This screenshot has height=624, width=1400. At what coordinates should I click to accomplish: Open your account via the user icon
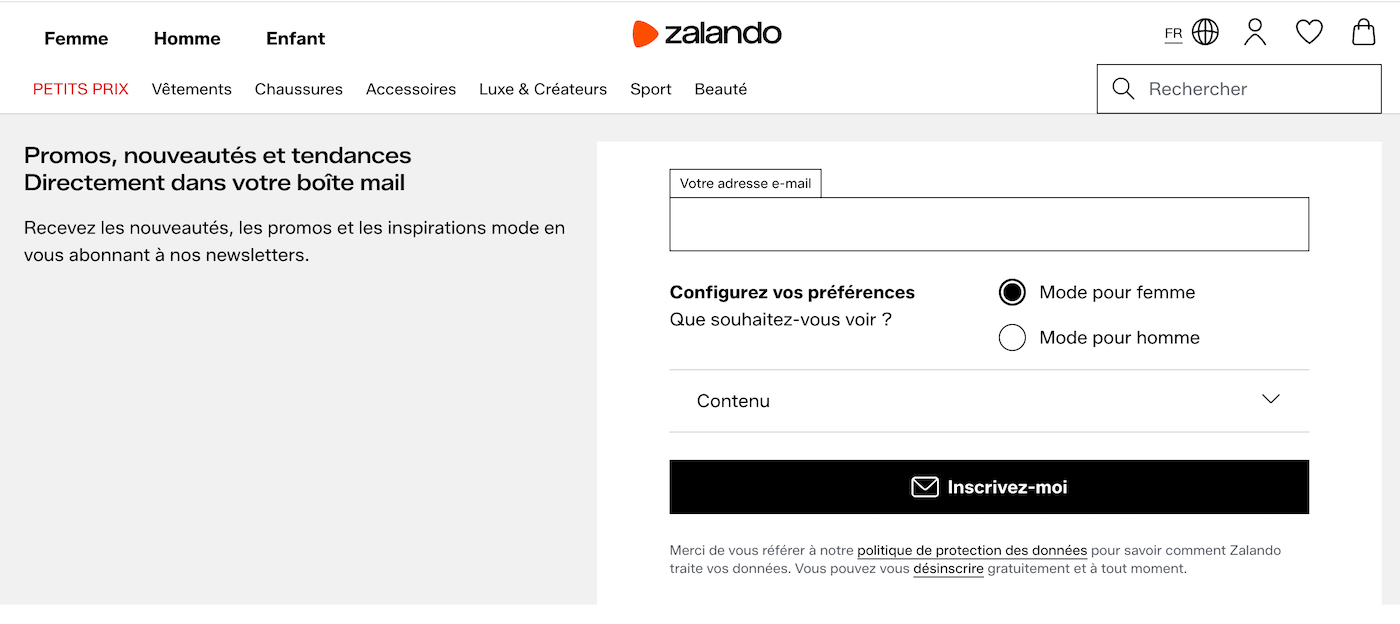coord(1255,31)
